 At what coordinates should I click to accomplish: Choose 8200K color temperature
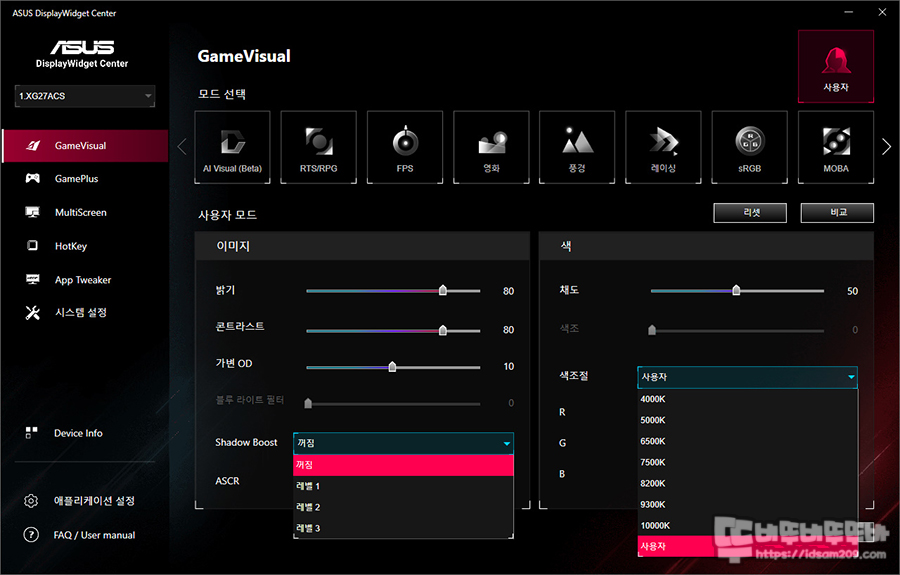[747, 484]
